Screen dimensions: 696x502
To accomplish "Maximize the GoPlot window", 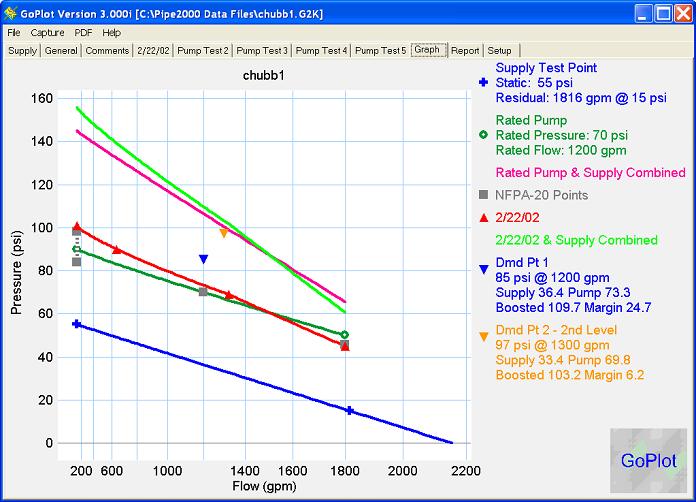I will coord(663,13).
